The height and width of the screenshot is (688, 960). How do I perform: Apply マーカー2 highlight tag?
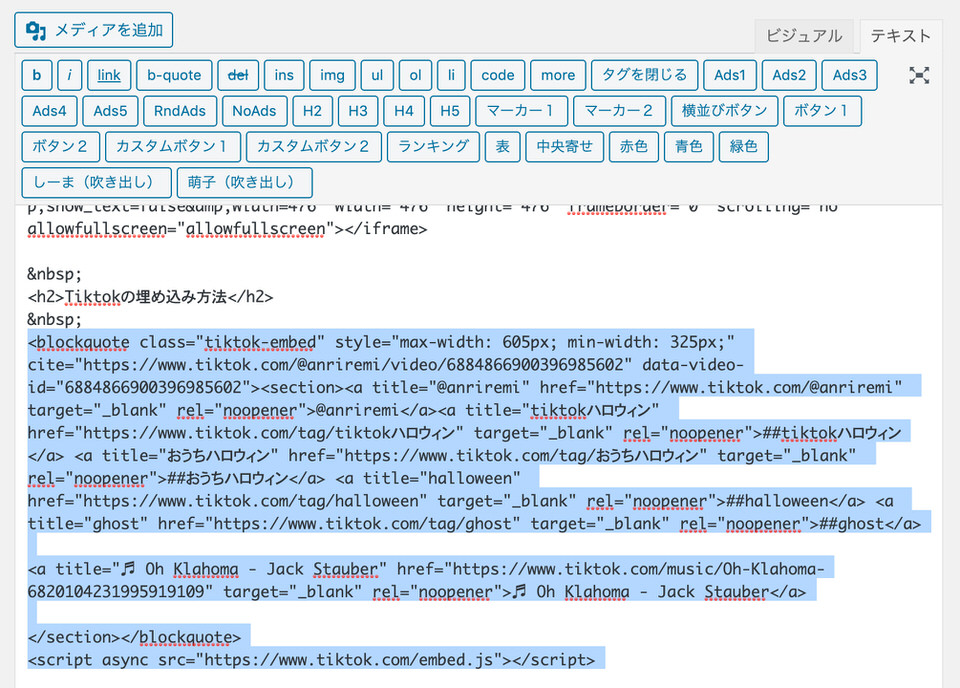point(620,111)
